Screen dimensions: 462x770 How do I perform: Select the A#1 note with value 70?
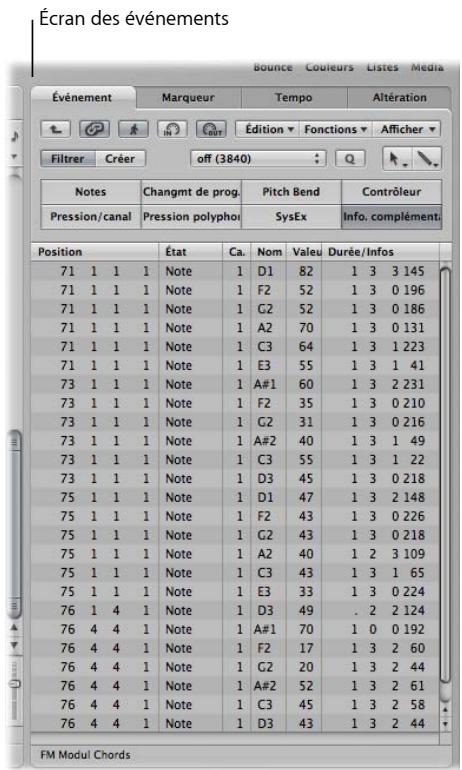tap(235, 629)
